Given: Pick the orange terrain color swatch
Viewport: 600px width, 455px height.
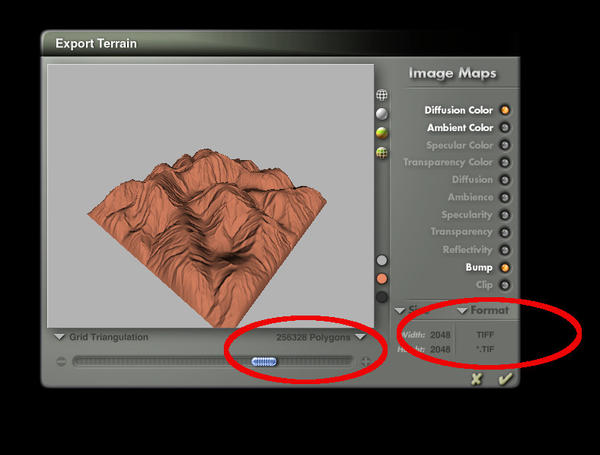Looking at the screenshot, I should click(382, 279).
